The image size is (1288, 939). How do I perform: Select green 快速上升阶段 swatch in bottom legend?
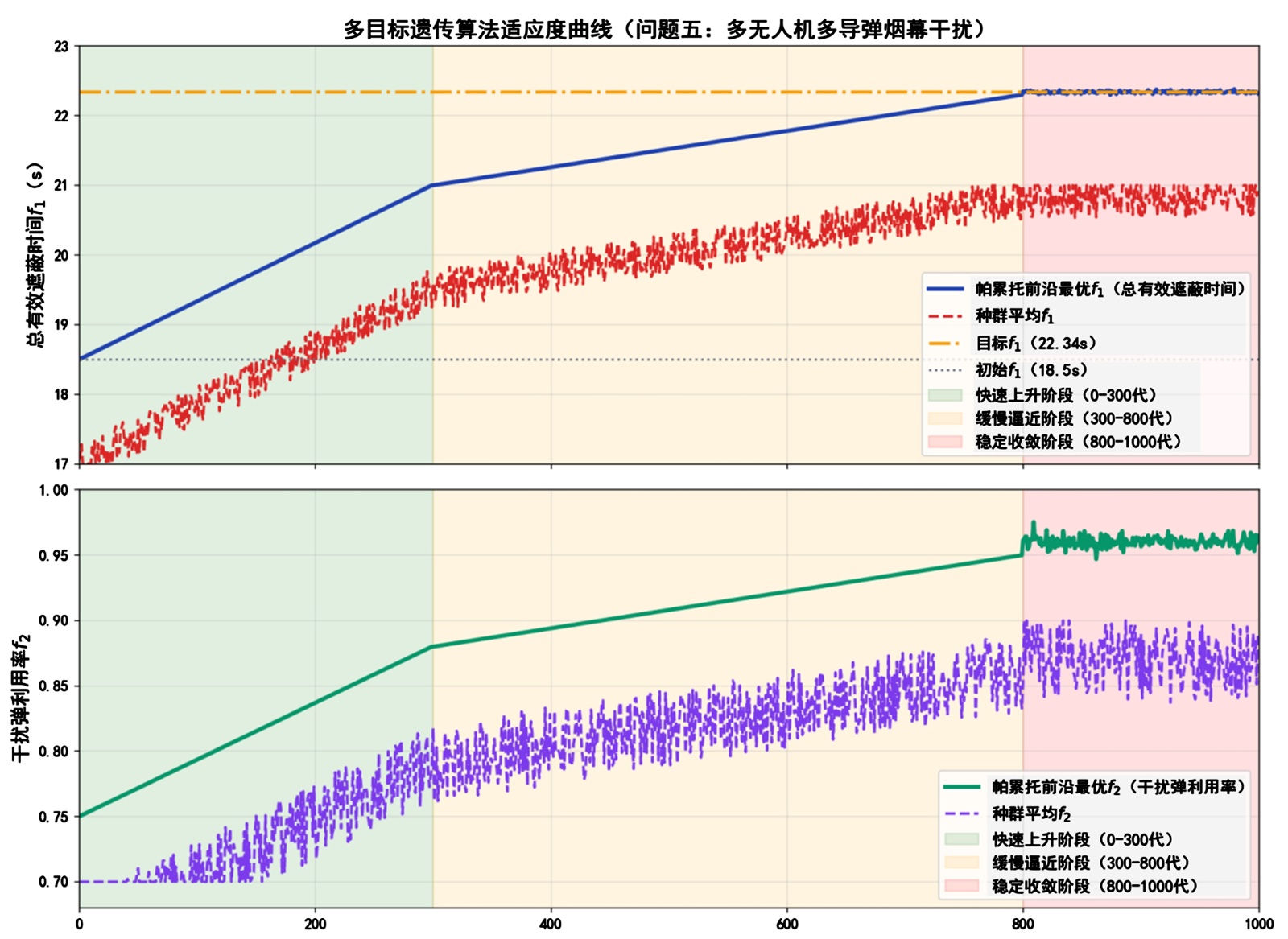point(961,839)
